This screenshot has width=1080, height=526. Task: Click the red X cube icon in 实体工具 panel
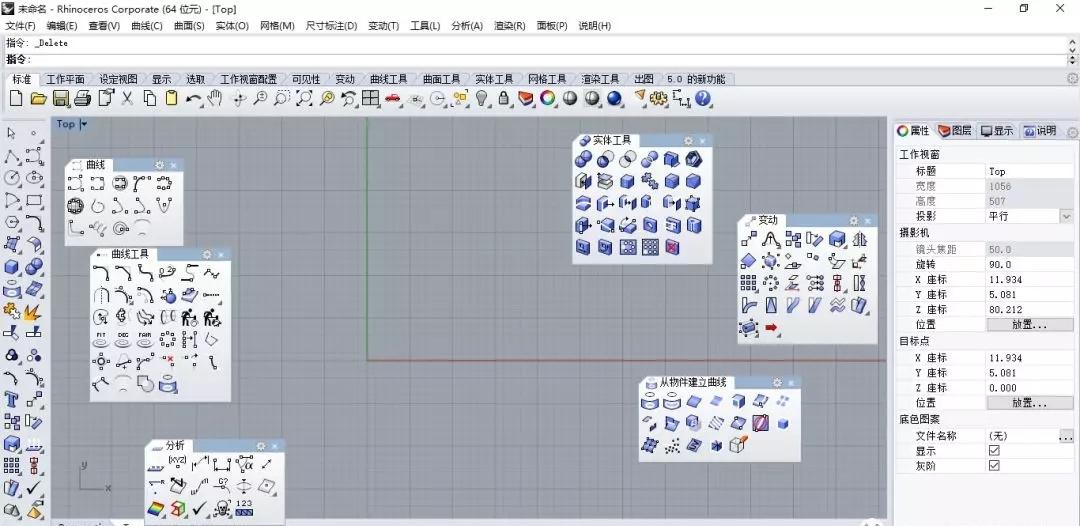point(672,246)
